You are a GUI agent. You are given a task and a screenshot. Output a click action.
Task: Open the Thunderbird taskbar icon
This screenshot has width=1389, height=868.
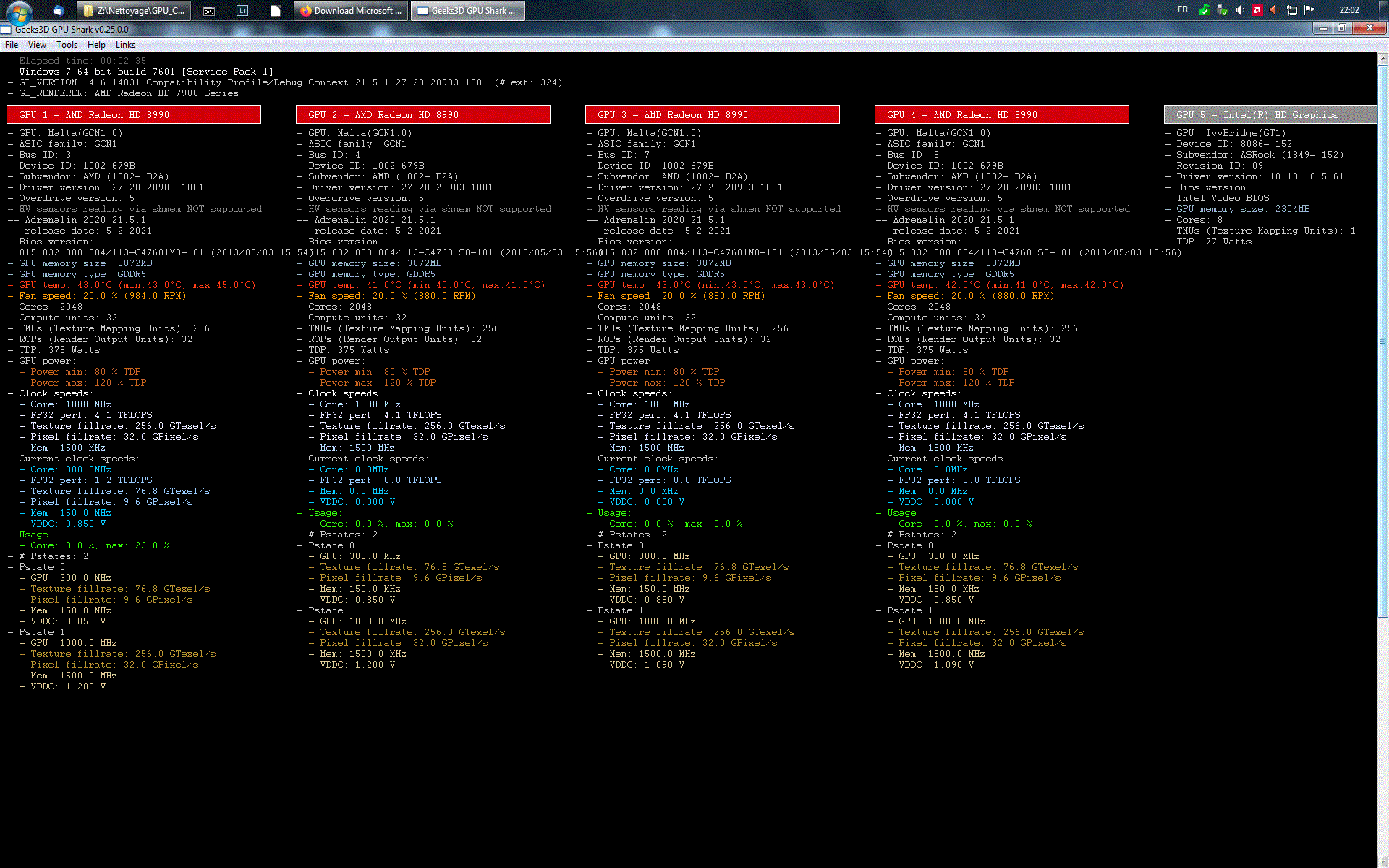tap(59, 11)
